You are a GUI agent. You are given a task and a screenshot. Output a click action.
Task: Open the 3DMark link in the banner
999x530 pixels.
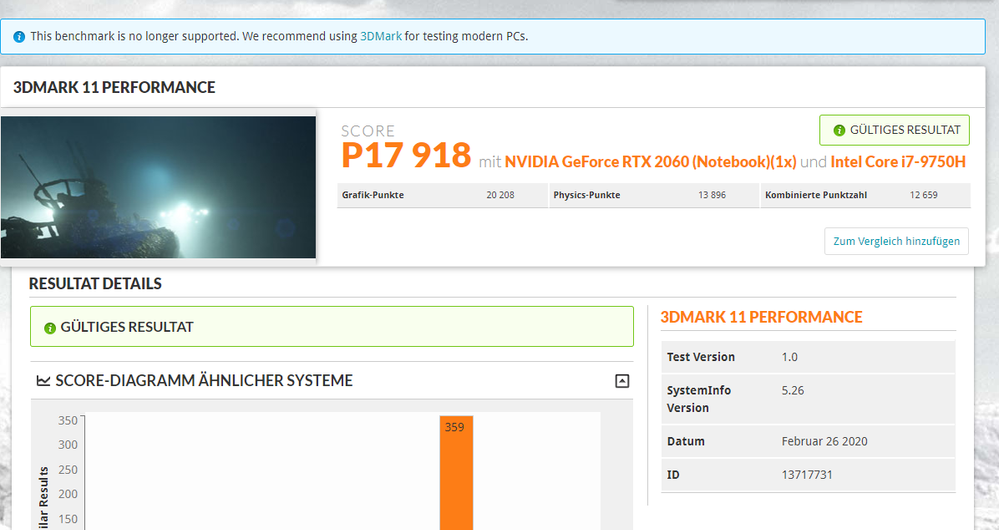pos(381,37)
